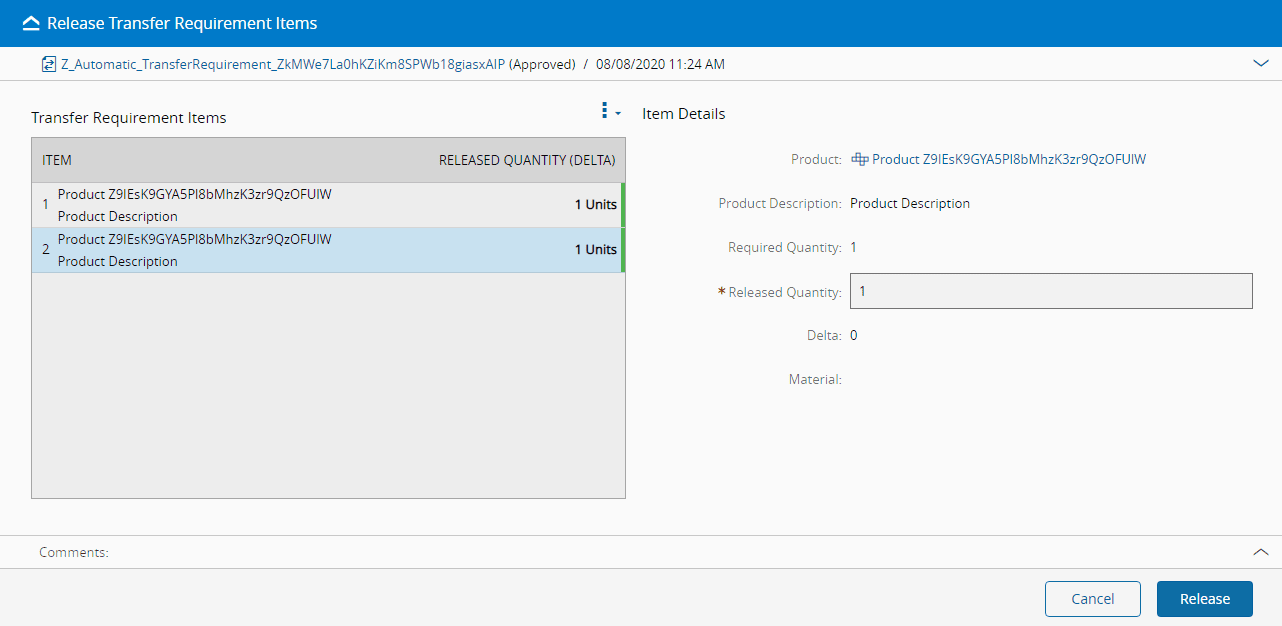Click the green status bar on row 2

click(x=623, y=250)
